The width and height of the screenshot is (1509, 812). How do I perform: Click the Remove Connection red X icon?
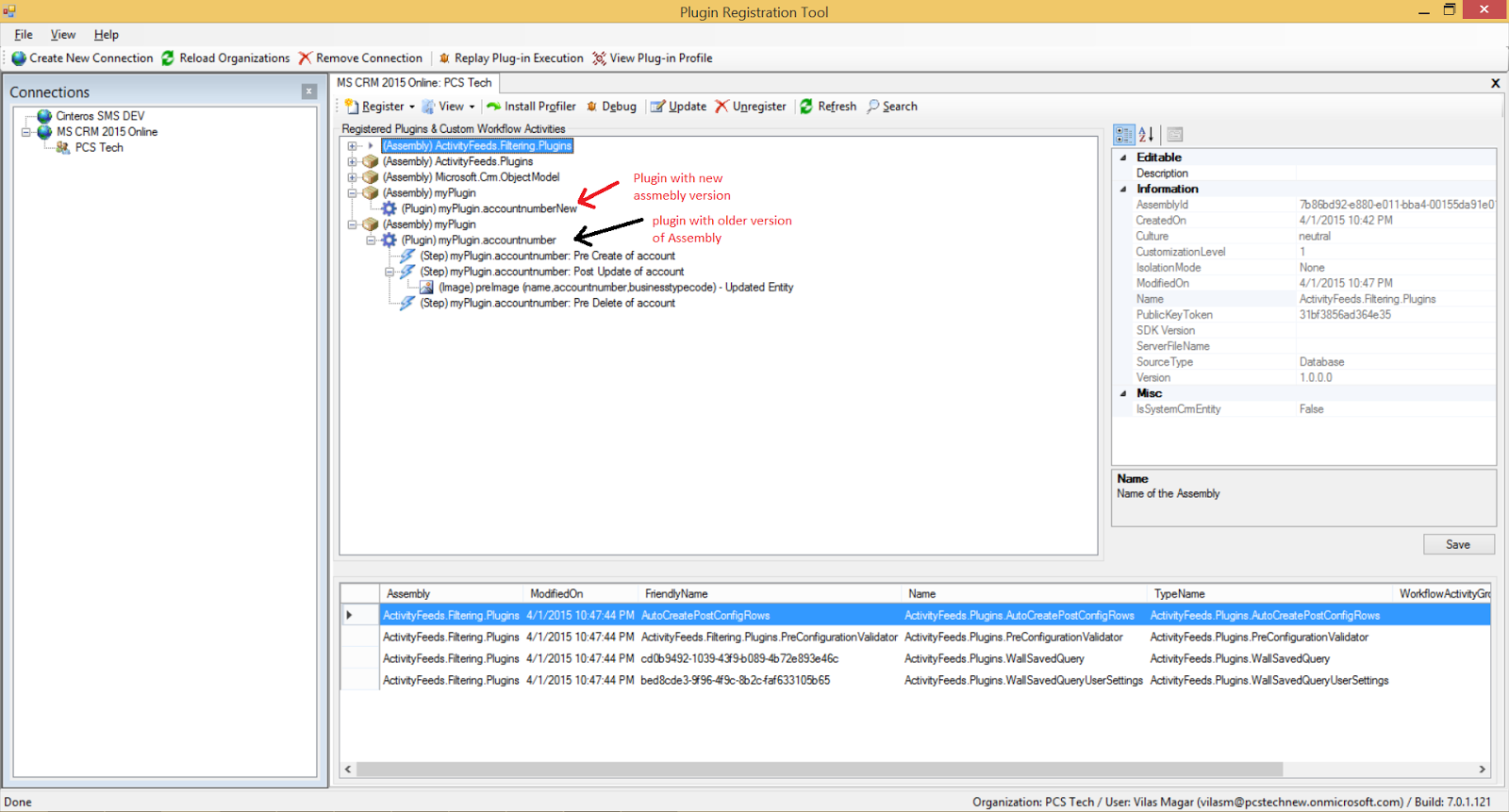click(x=305, y=58)
